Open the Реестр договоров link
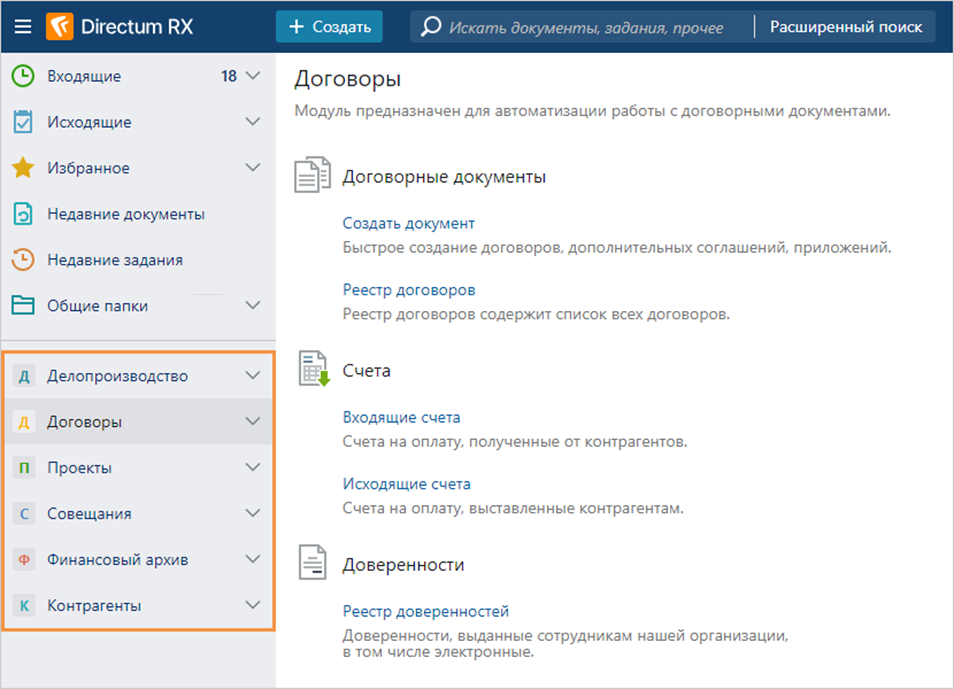The height and width of the screenshot is (689, 954). tap(409, 290)
